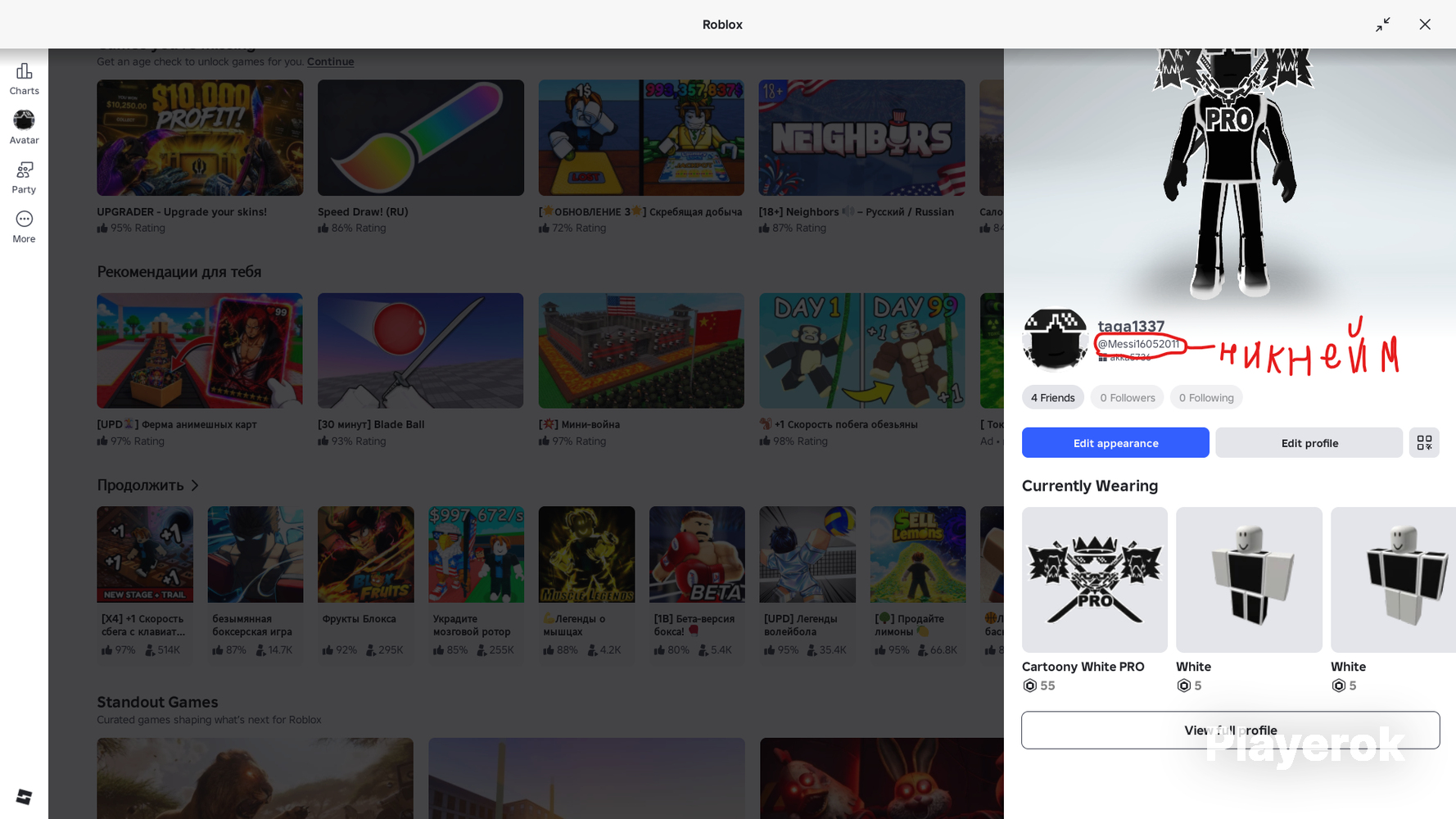This screenshot has width=1456, height=819.
Task: Open the [18+] Neighbors game thumbnail
Action: coord(861,138)
